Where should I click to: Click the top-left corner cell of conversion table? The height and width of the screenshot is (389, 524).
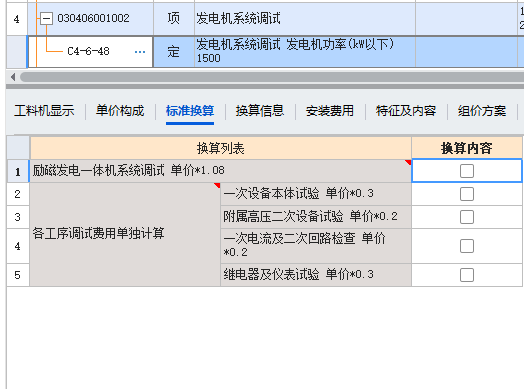pos(18,148)
